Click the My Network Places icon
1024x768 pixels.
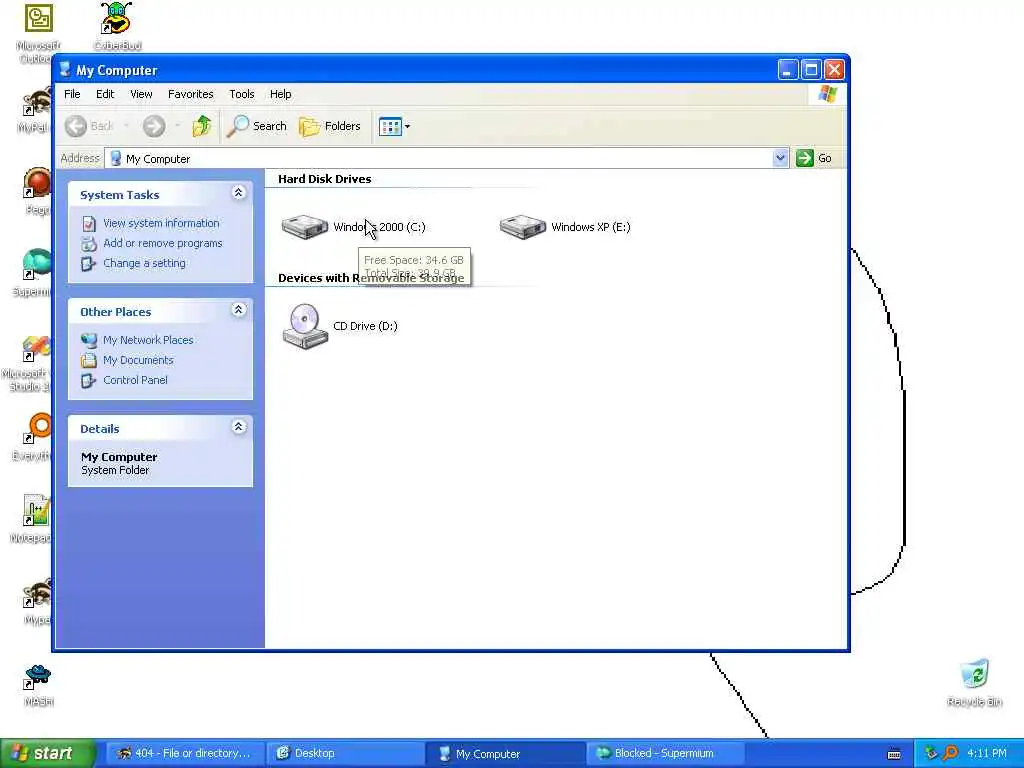click(89, 340)
